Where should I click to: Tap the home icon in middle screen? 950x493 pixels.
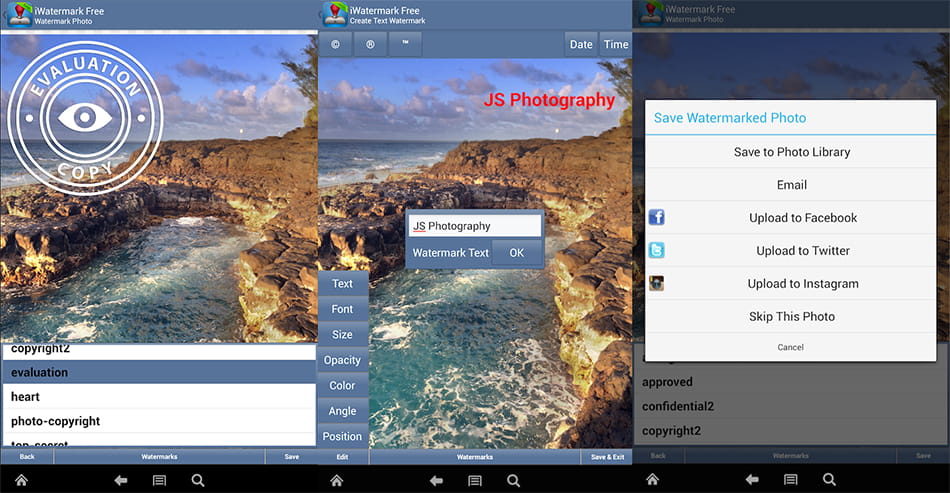pos(337,480)
